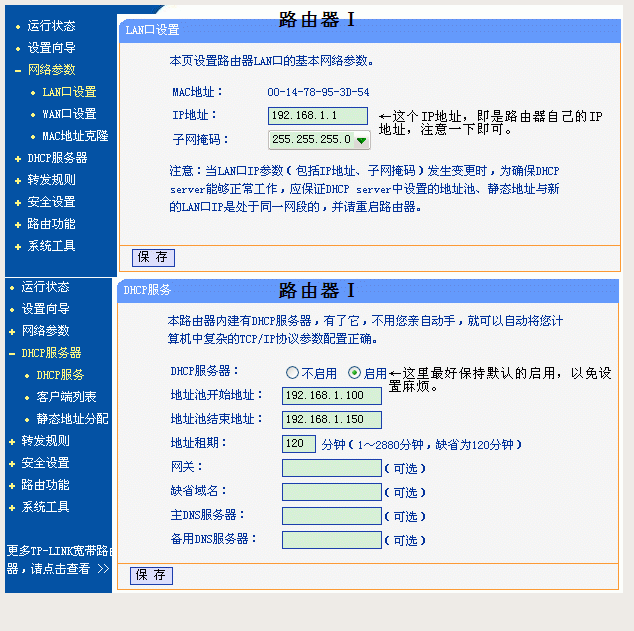
Task: Open 设置向导 in the upper sidebar
Action: [x=51, y=48]
